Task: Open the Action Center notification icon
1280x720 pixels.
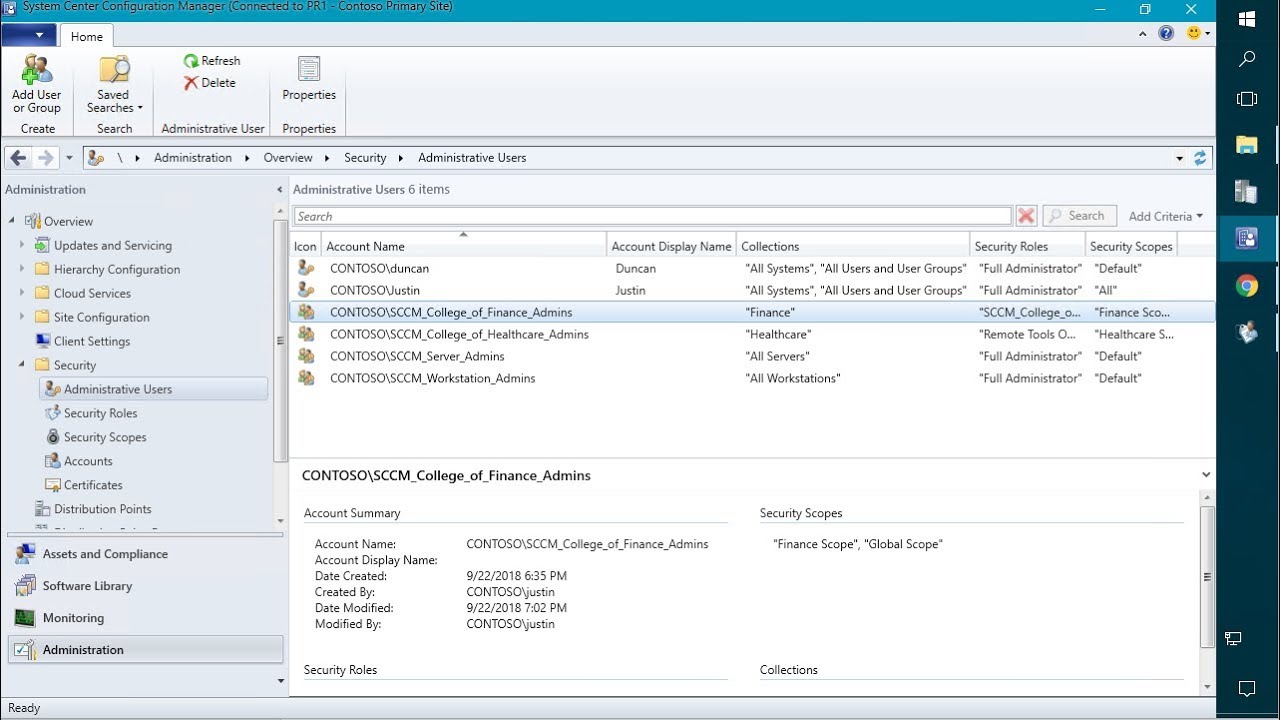Action: (x=1247, y=688)
